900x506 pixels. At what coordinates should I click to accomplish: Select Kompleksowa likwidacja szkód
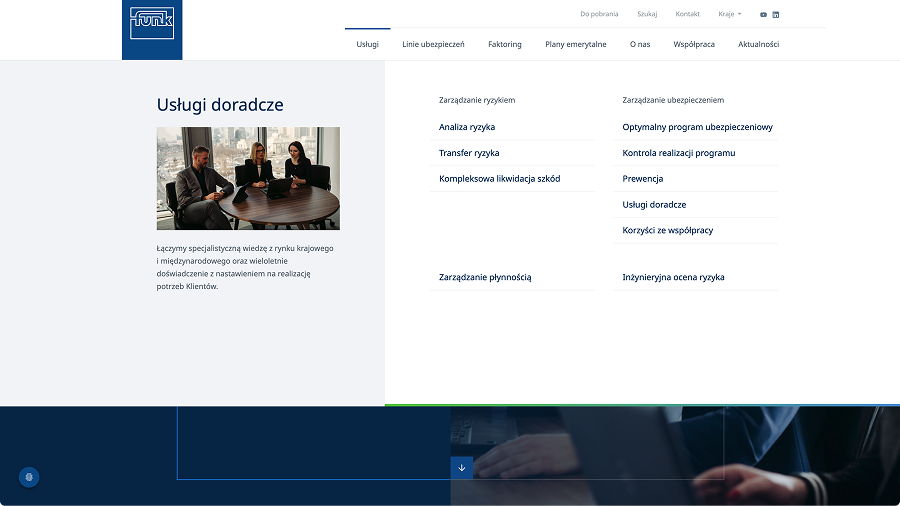[499, 179]
